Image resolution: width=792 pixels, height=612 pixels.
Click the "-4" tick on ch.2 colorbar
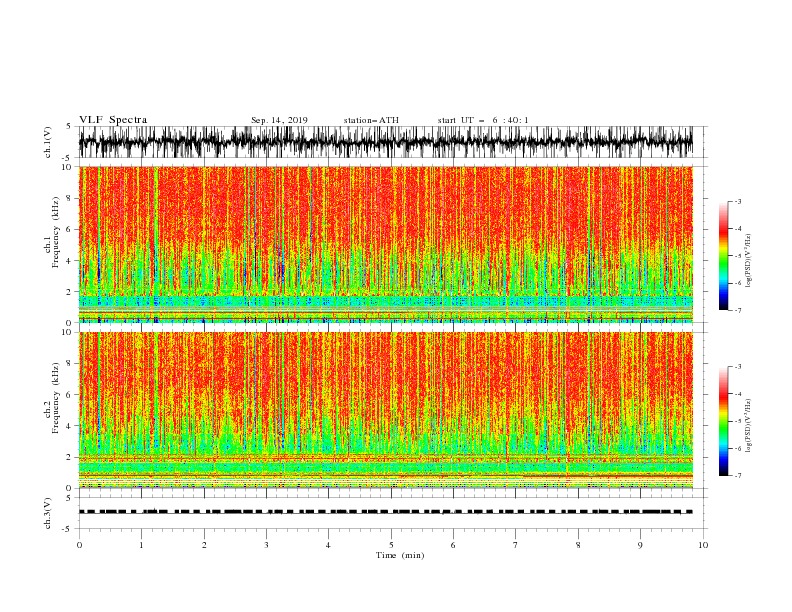pyautogui.click(x=737, y=394)
